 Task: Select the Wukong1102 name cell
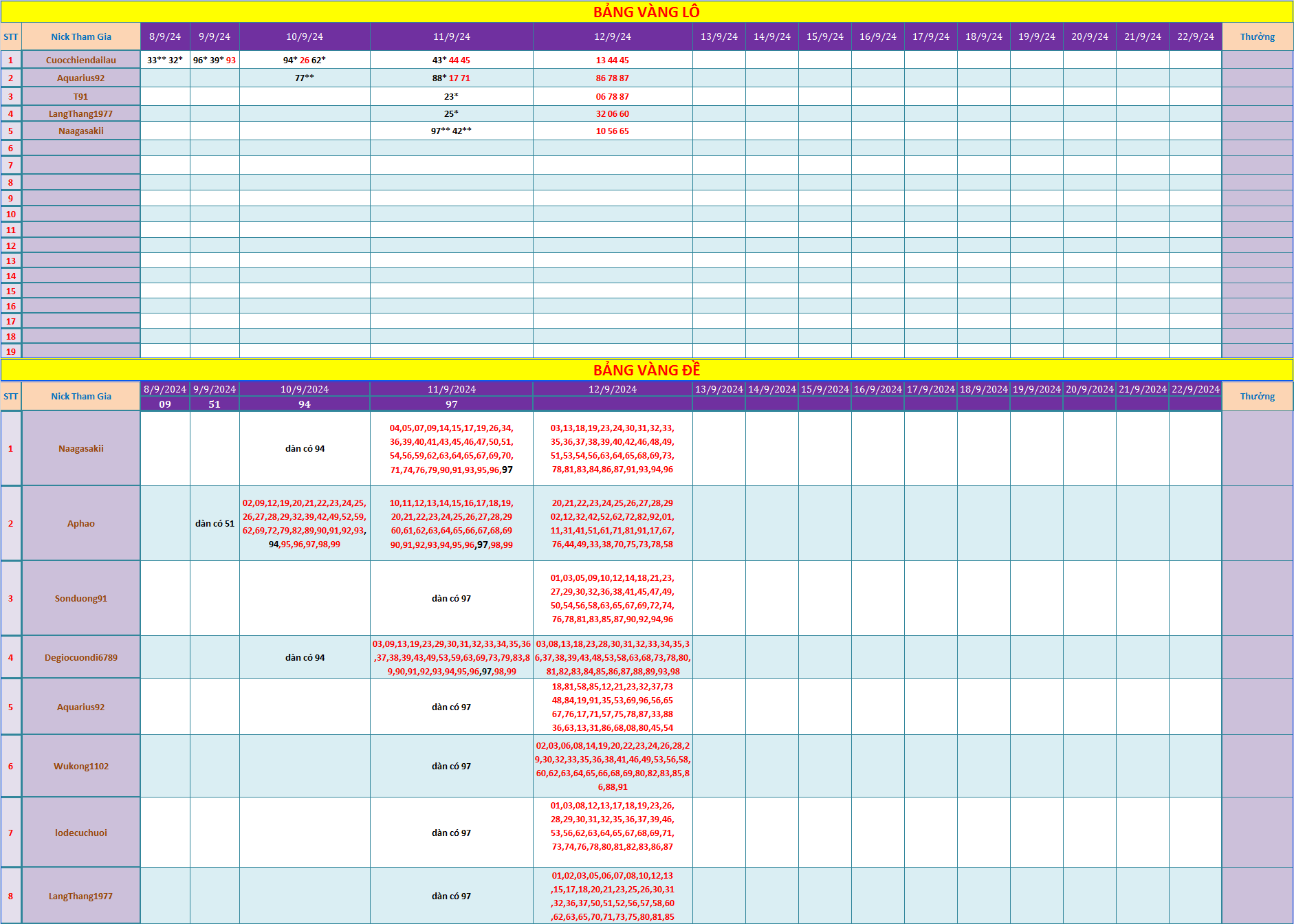81,766
